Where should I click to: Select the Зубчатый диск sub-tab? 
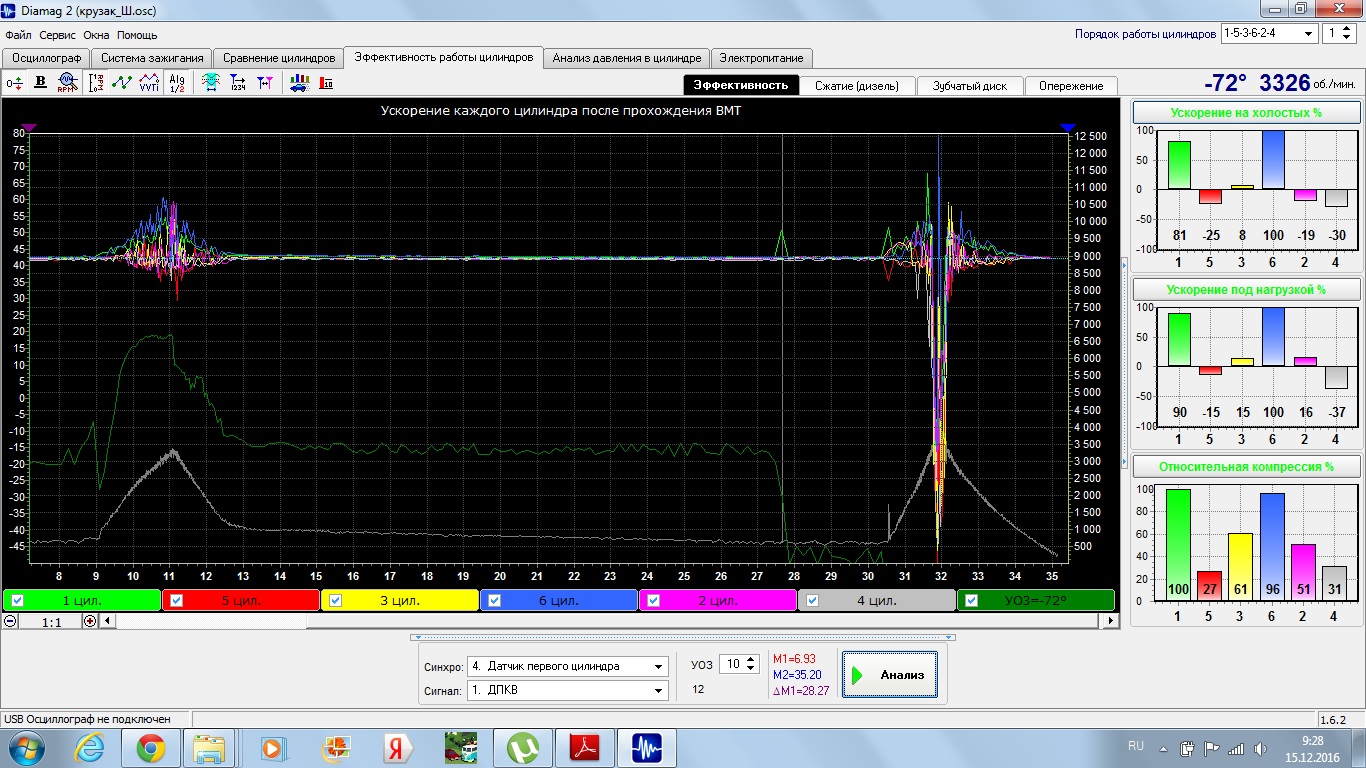point(970,85)
